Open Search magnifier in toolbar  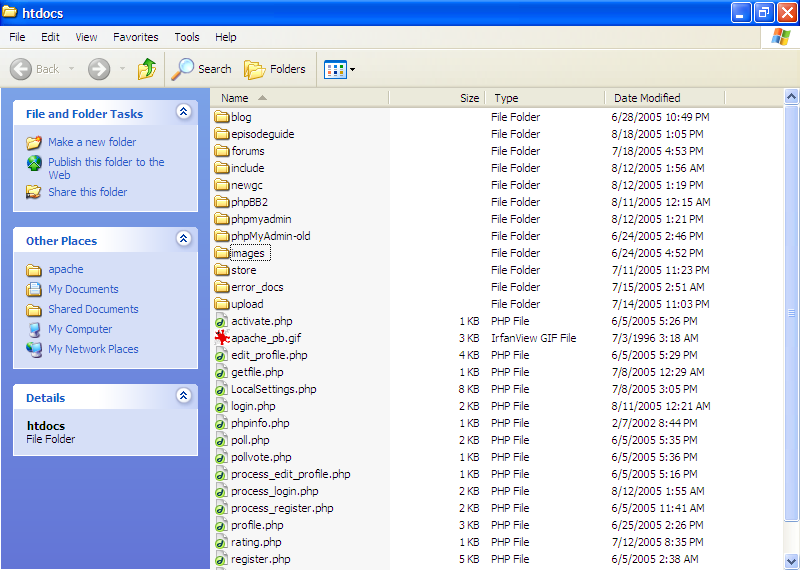coord(182,69)
